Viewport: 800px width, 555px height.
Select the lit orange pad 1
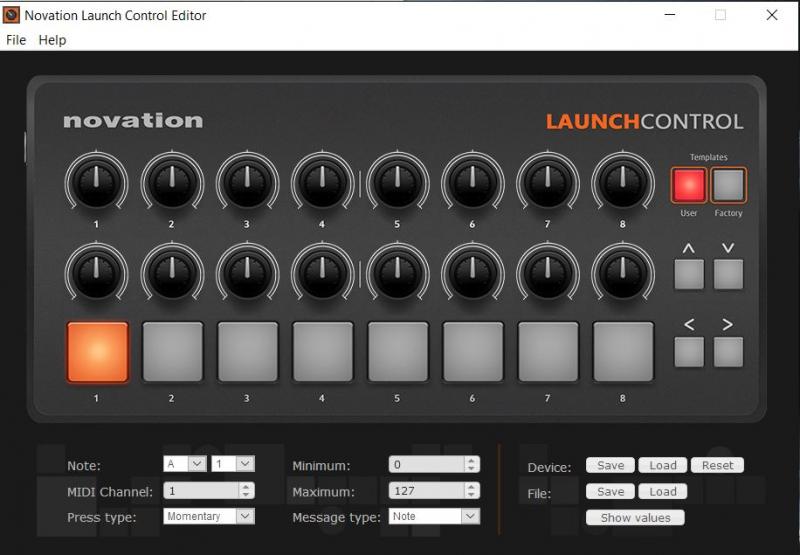coord(97,352)
